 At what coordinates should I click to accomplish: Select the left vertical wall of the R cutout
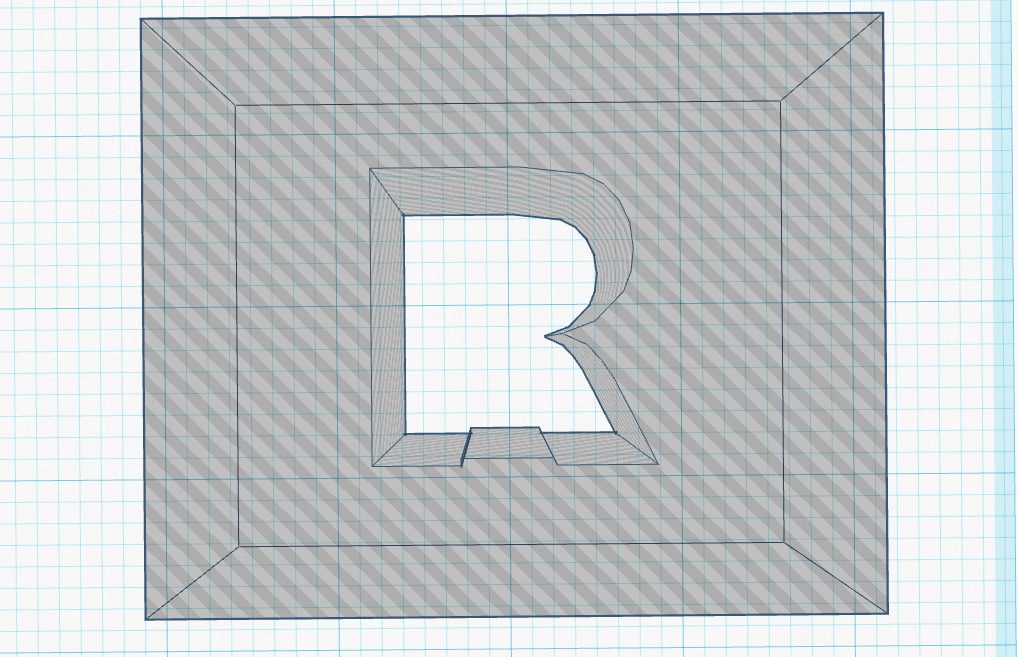point(388,320)
